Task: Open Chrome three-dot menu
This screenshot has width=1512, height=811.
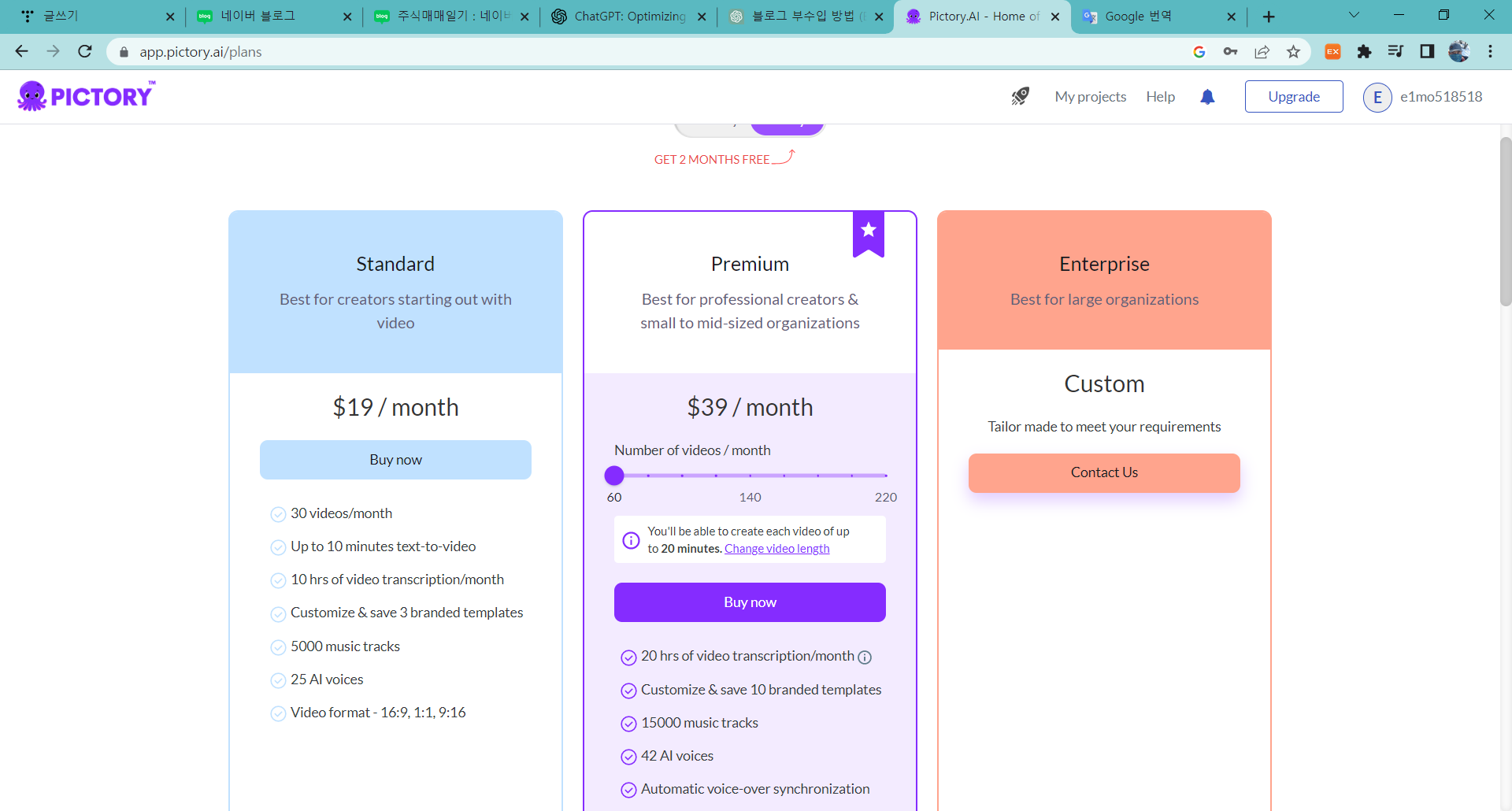Action: (x=1490, y=51)
